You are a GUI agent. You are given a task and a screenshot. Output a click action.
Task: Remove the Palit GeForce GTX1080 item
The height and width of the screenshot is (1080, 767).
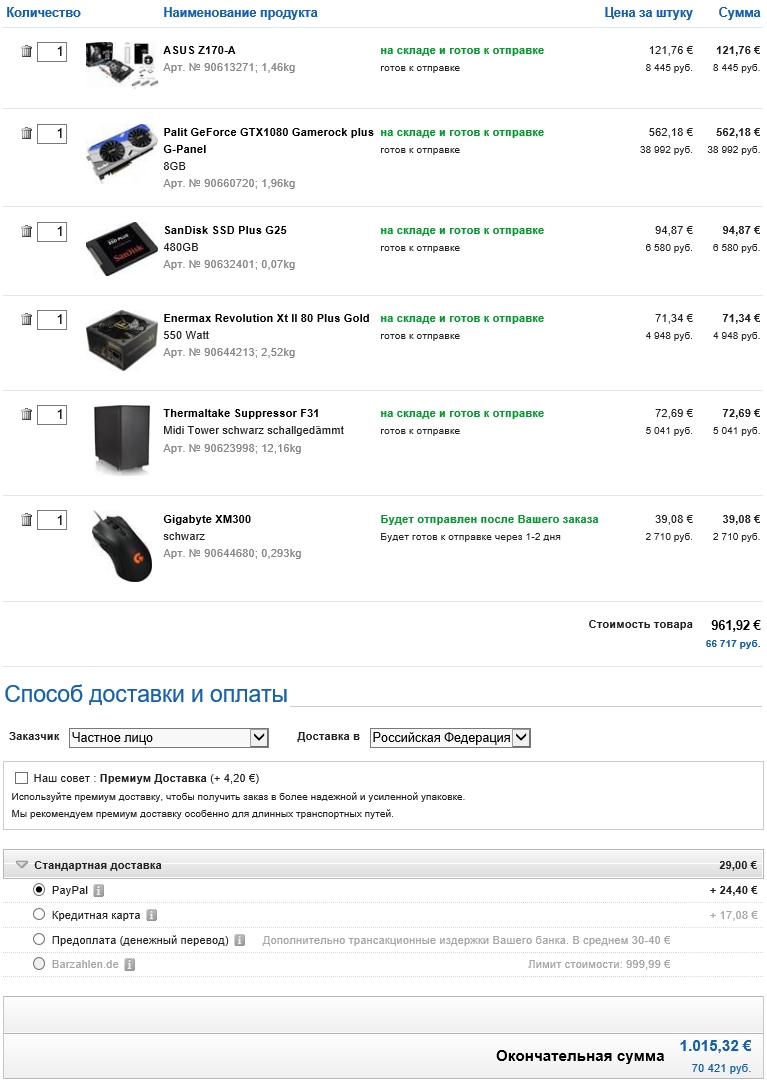[x=26, y=133]
